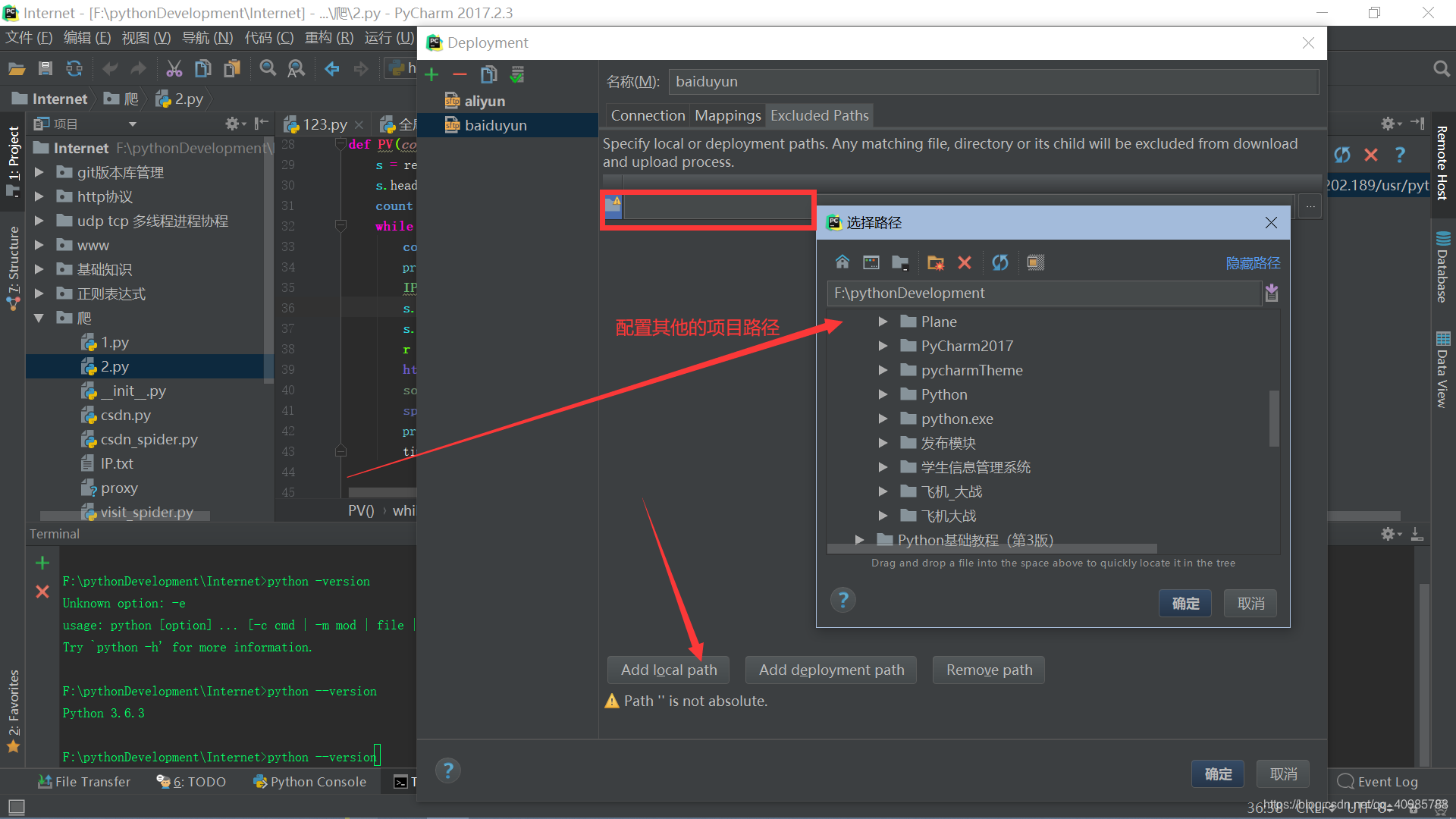This screenshot has height=819, width=1456.
Task: Click the hidden paths toggle 隐藏路径 button
Action: pyautogui.click(x=1253, y=263)
